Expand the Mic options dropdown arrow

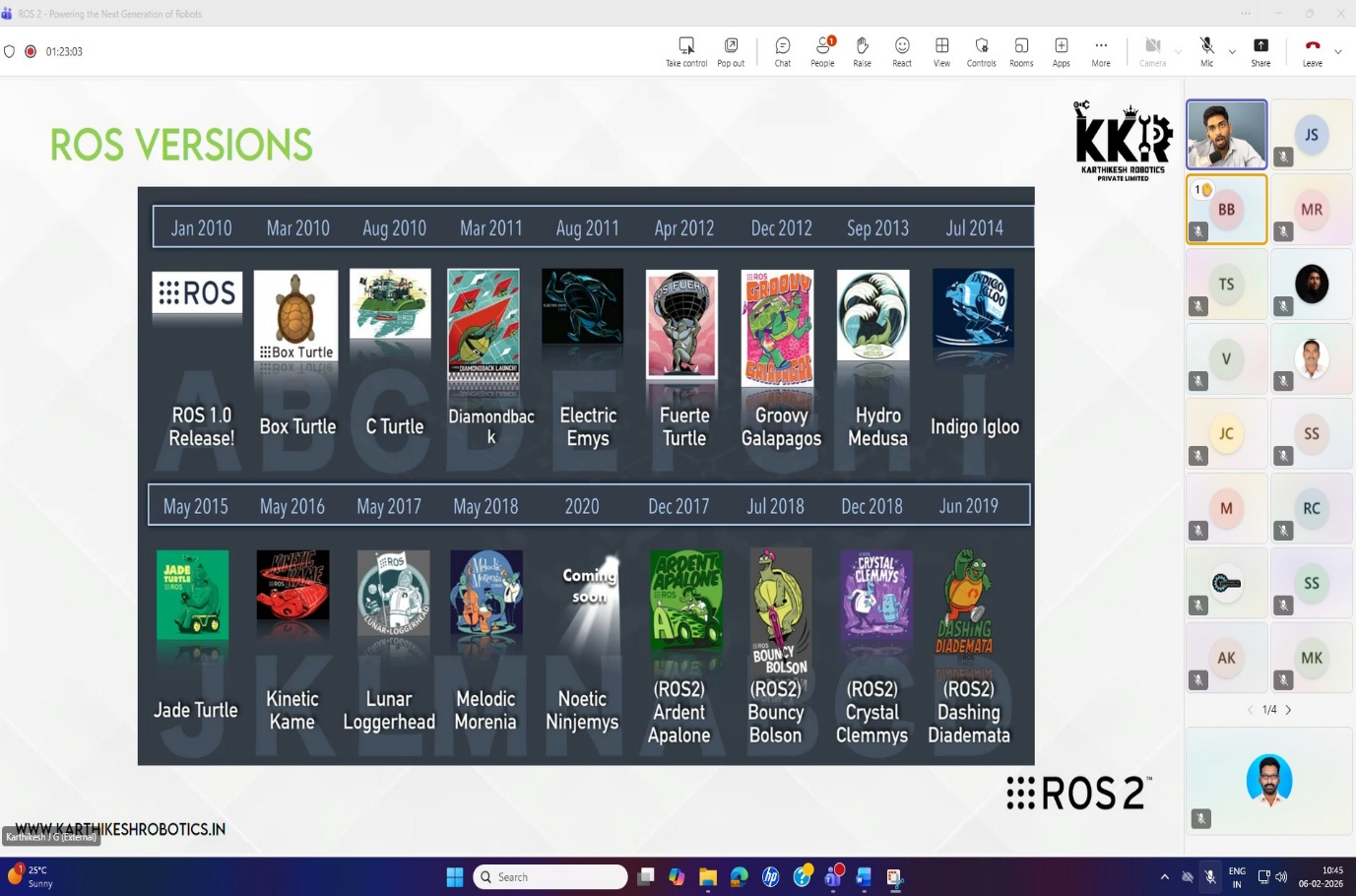coord(1232,52)
